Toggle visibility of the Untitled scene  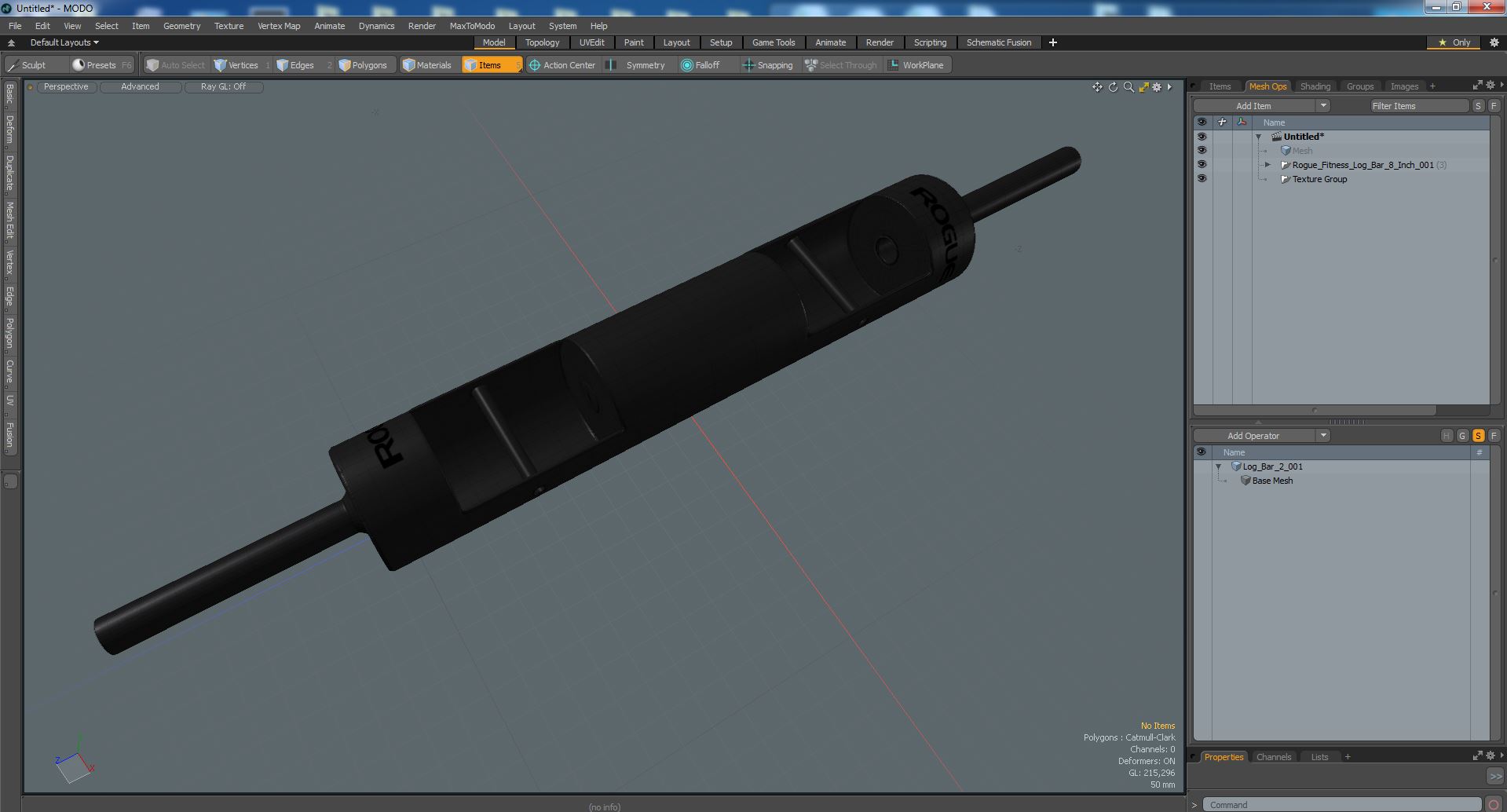(x=1202, y=137)
